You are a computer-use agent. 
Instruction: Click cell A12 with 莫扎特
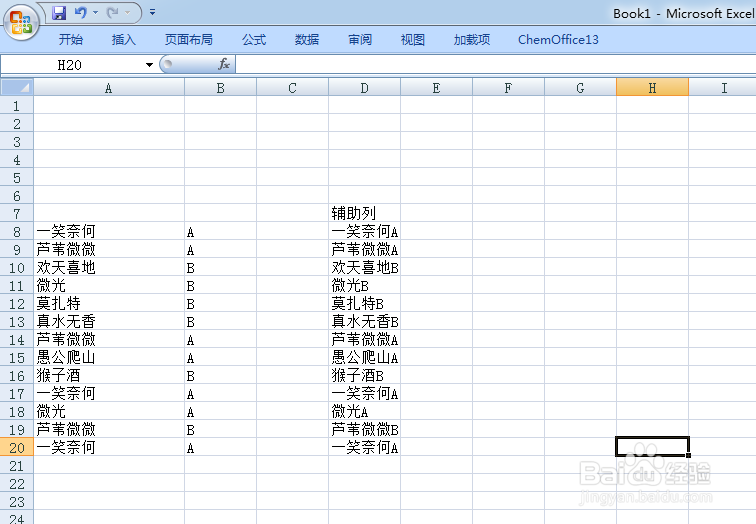[x=109, y=304]
